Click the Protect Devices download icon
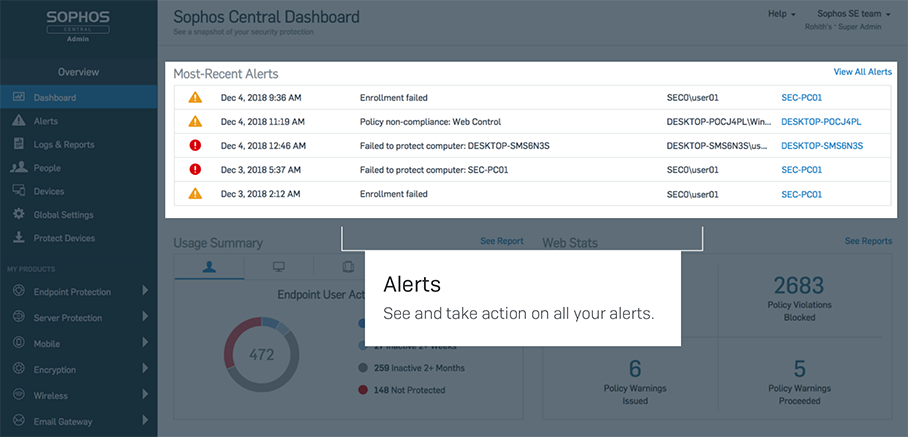The image size is (908, 437). click(19, 238)
